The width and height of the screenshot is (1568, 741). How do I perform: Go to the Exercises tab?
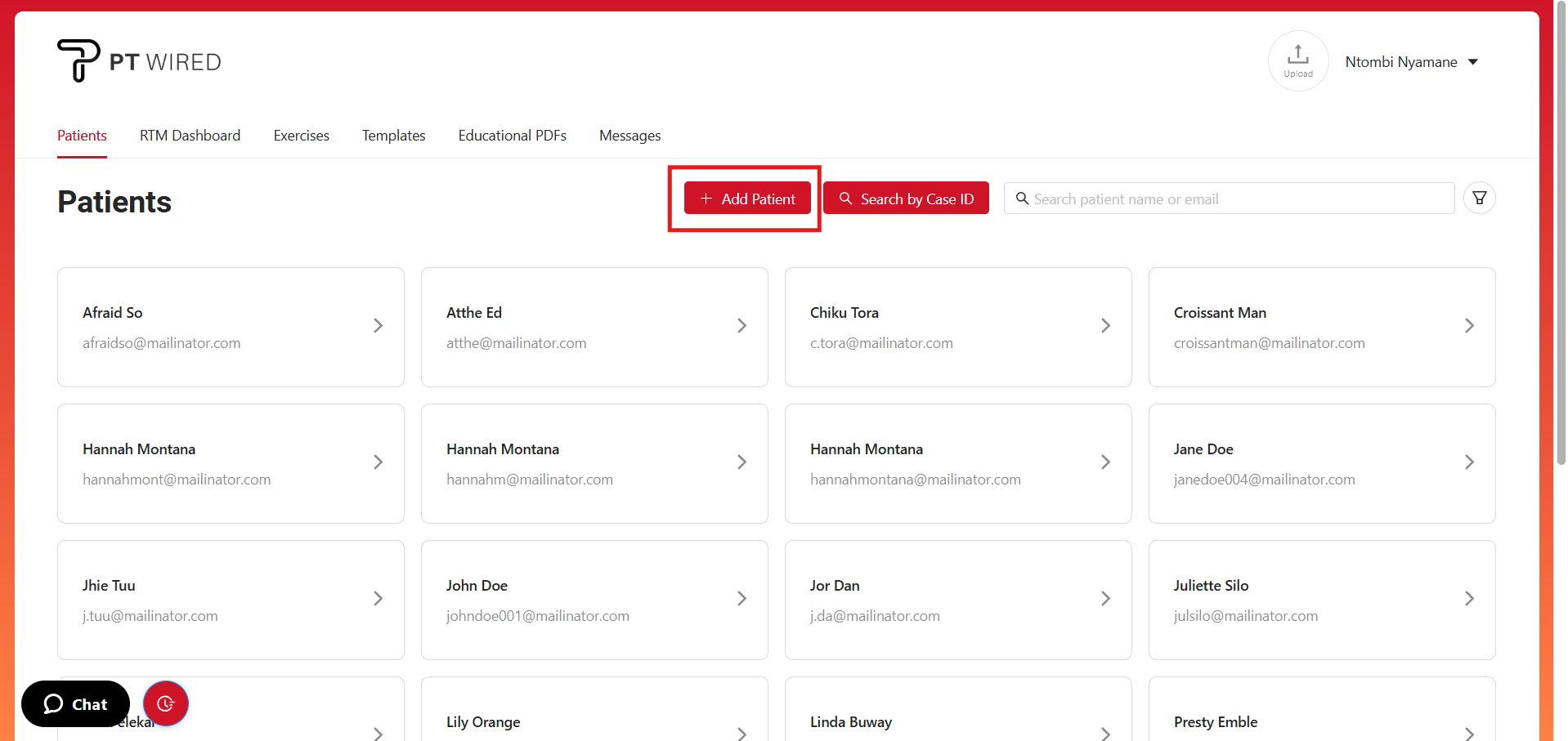click(302, 136)
